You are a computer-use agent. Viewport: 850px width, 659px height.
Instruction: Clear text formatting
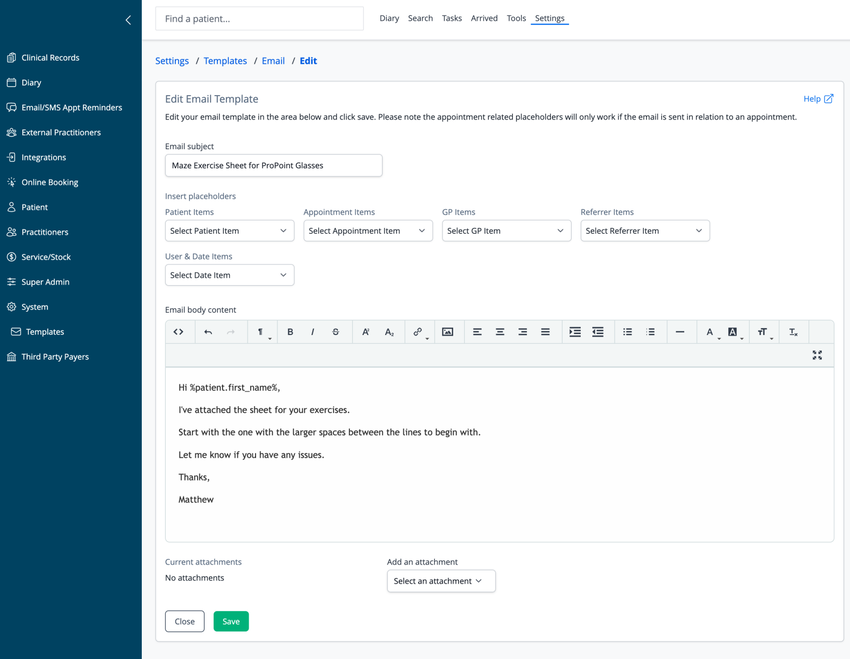click(x=793, y=332)
